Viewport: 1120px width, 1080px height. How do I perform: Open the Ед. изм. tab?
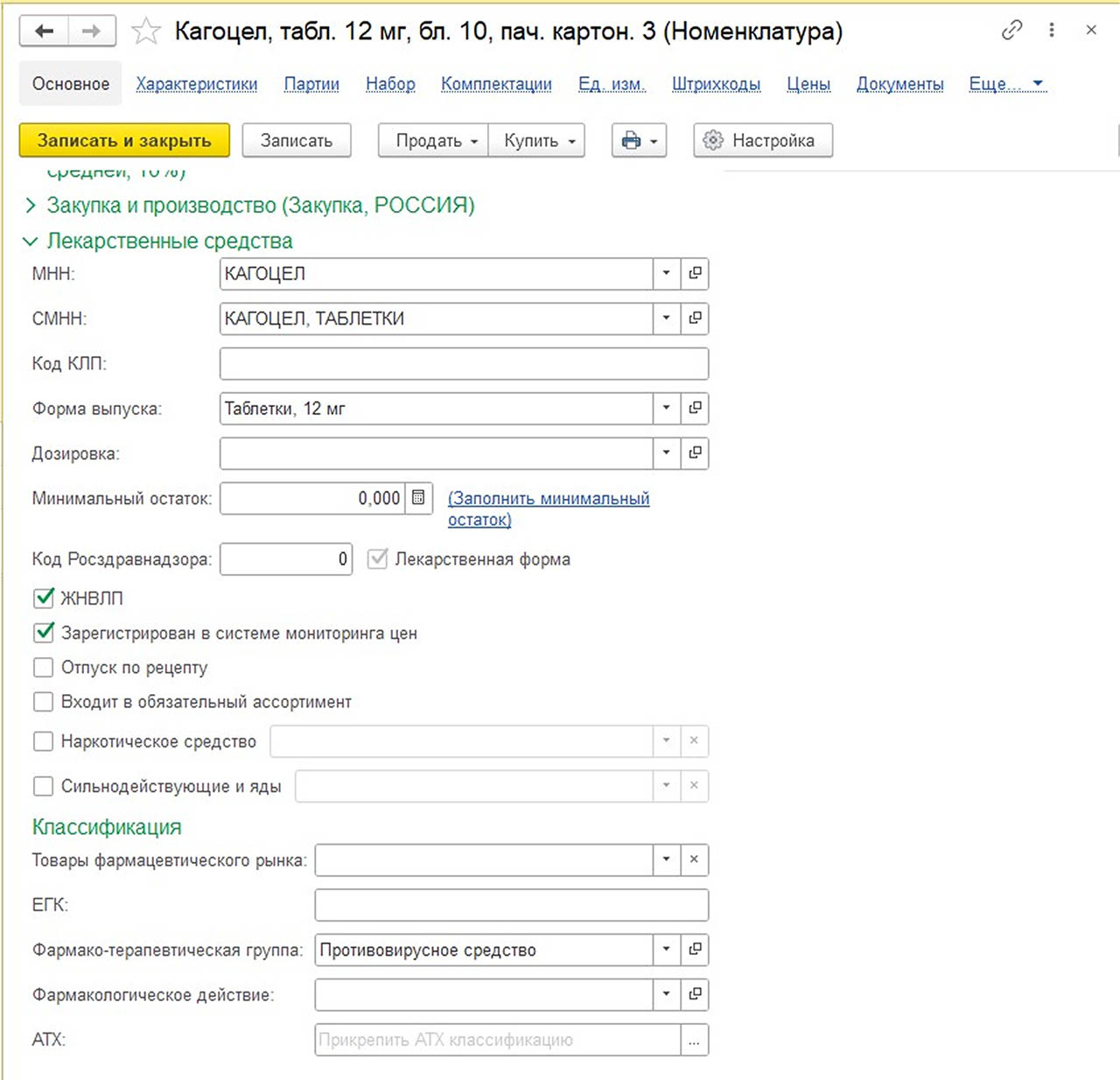click(612, 84)
